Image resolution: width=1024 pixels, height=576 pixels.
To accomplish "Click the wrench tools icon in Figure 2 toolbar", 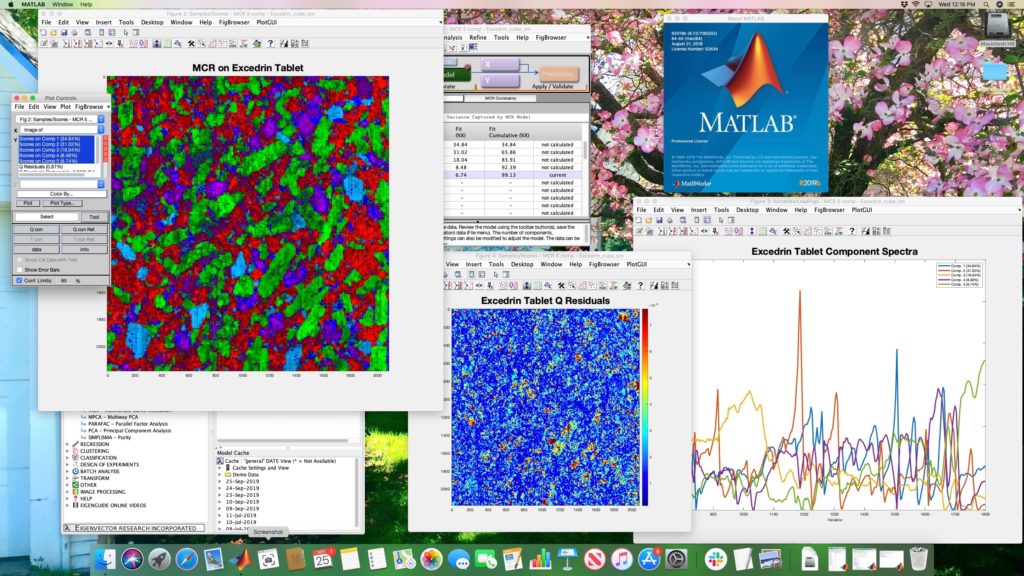I will [x=191, y=44].
